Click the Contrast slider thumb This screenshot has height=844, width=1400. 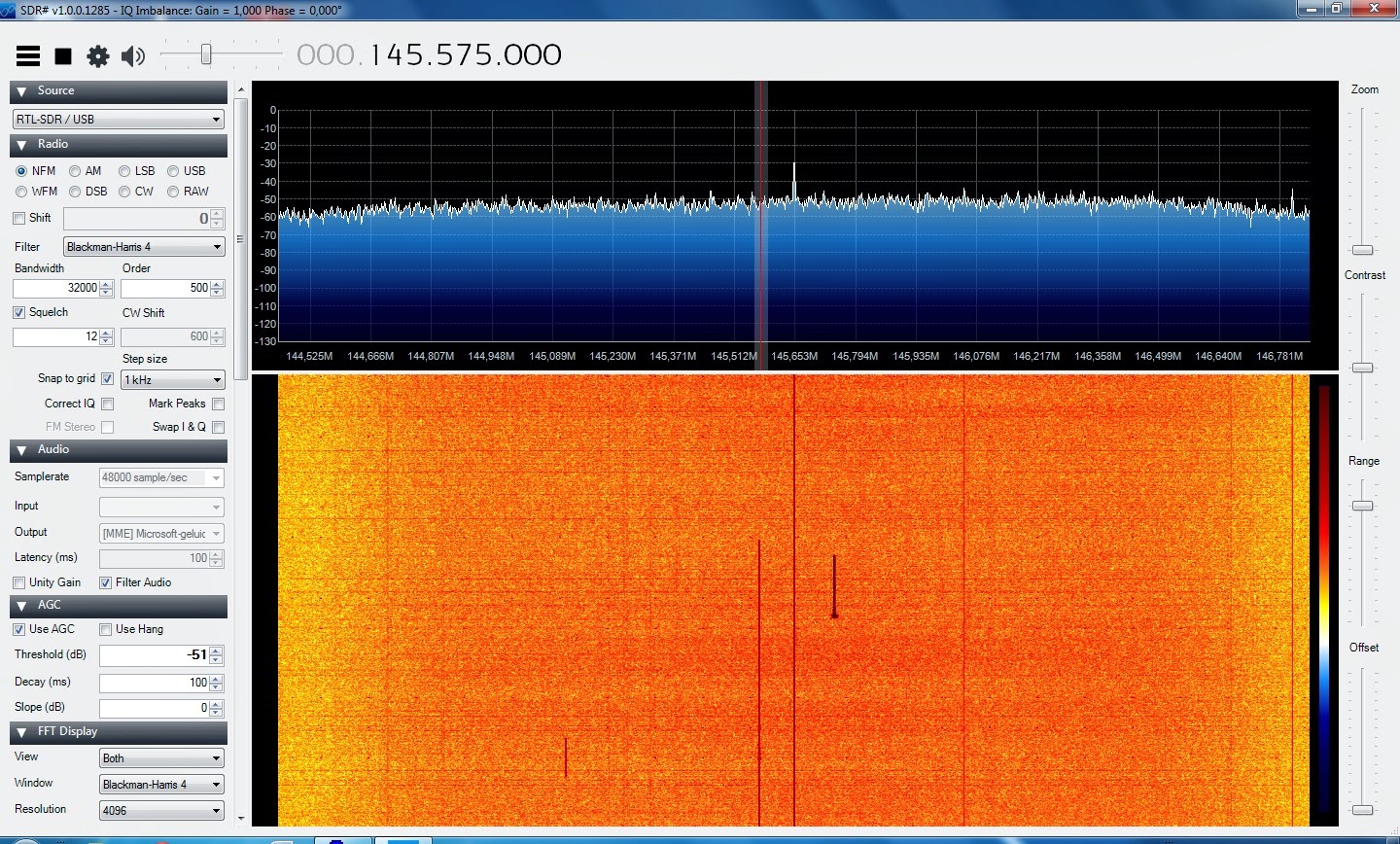pyautogui.click(x=1363, y=368)
